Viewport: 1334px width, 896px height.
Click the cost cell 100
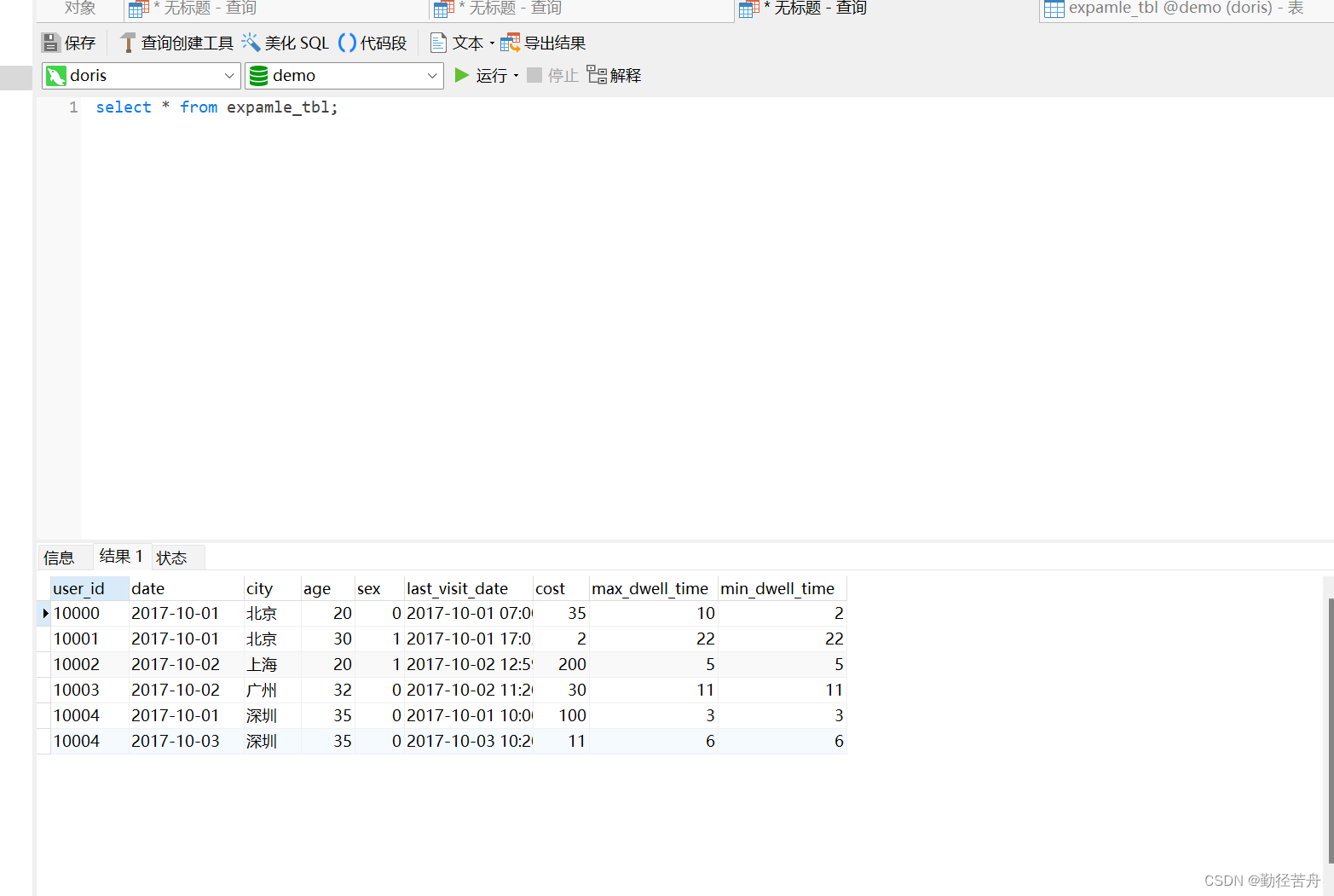561,715
